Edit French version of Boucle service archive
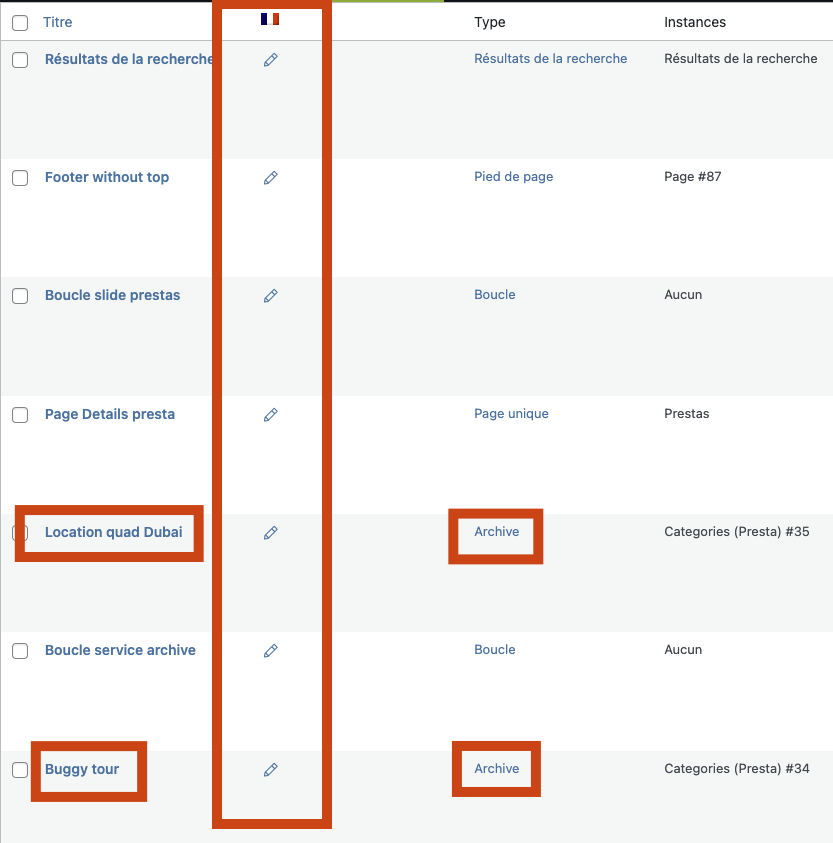 tap(270, 651)
